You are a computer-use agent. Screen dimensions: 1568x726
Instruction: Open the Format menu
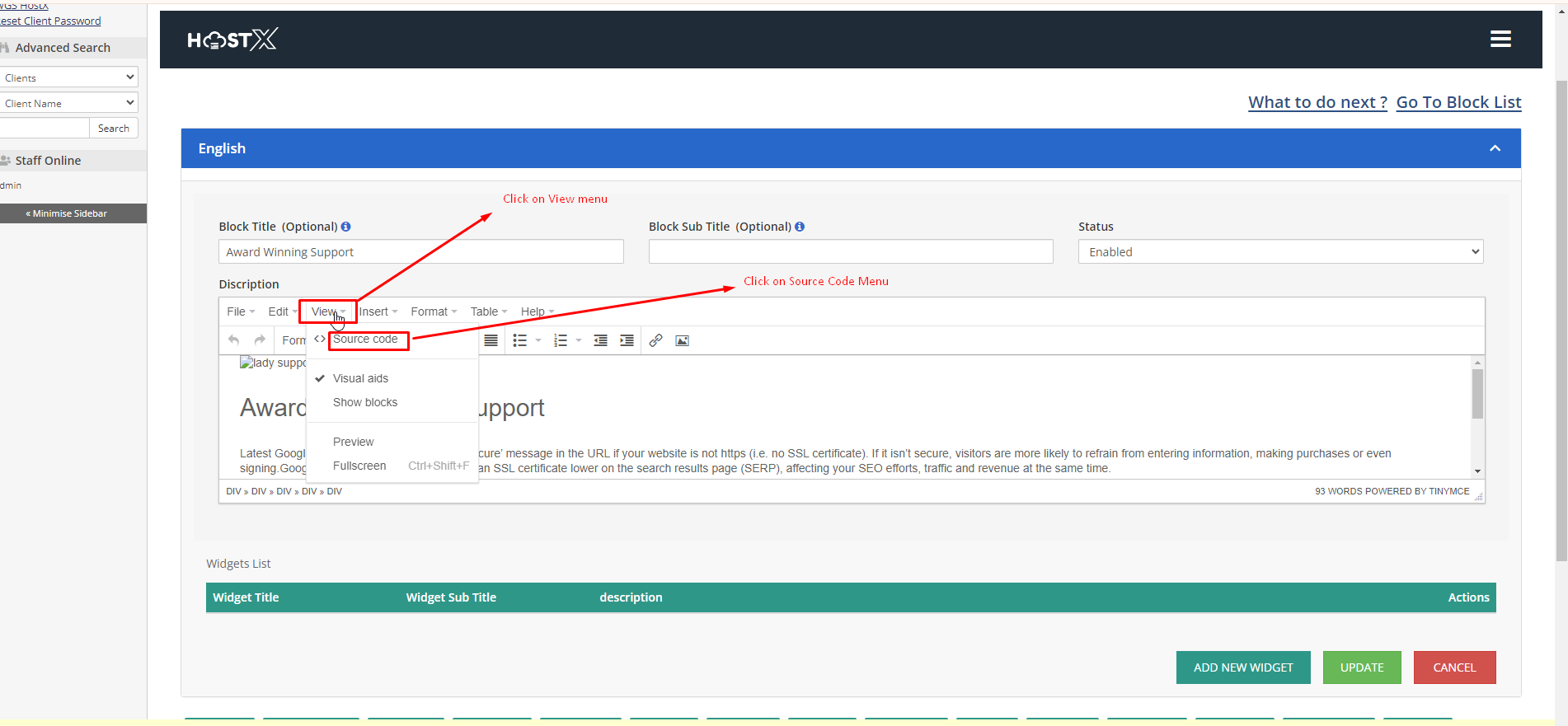pyautogui.click(x=433, y=311)
